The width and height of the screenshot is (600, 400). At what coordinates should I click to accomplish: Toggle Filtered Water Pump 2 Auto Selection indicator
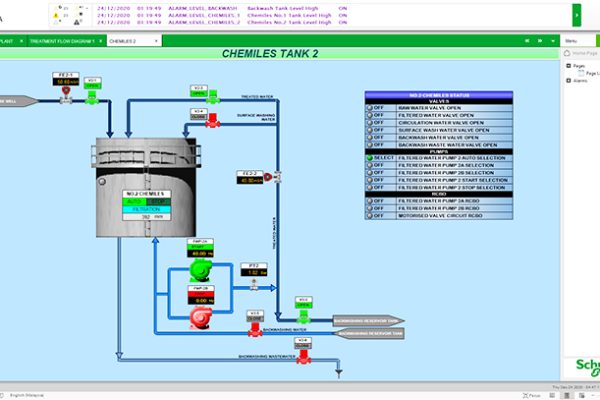(370, 158)
